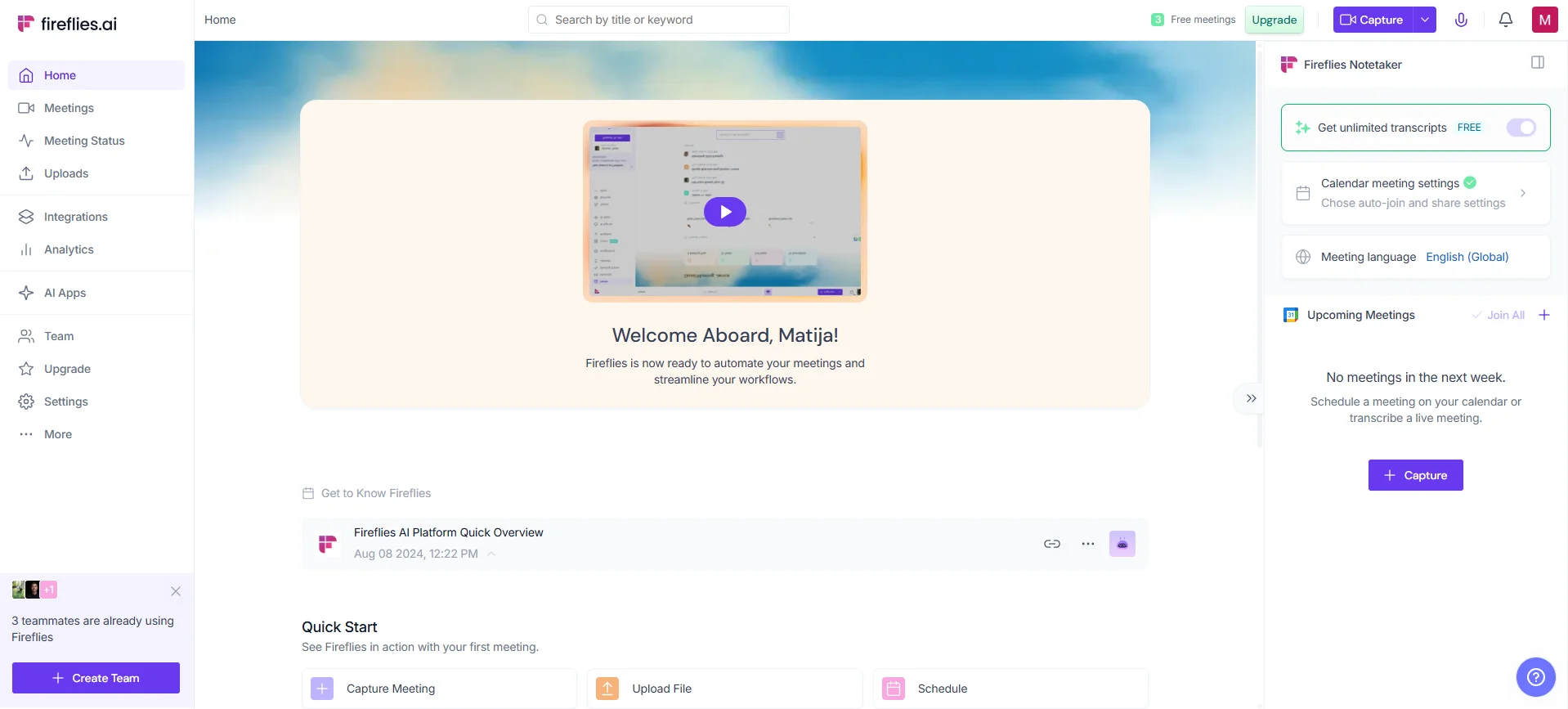This screenshot has width=1568, height=709.
Task: Click the search by title field
Action: coord(659,20)
